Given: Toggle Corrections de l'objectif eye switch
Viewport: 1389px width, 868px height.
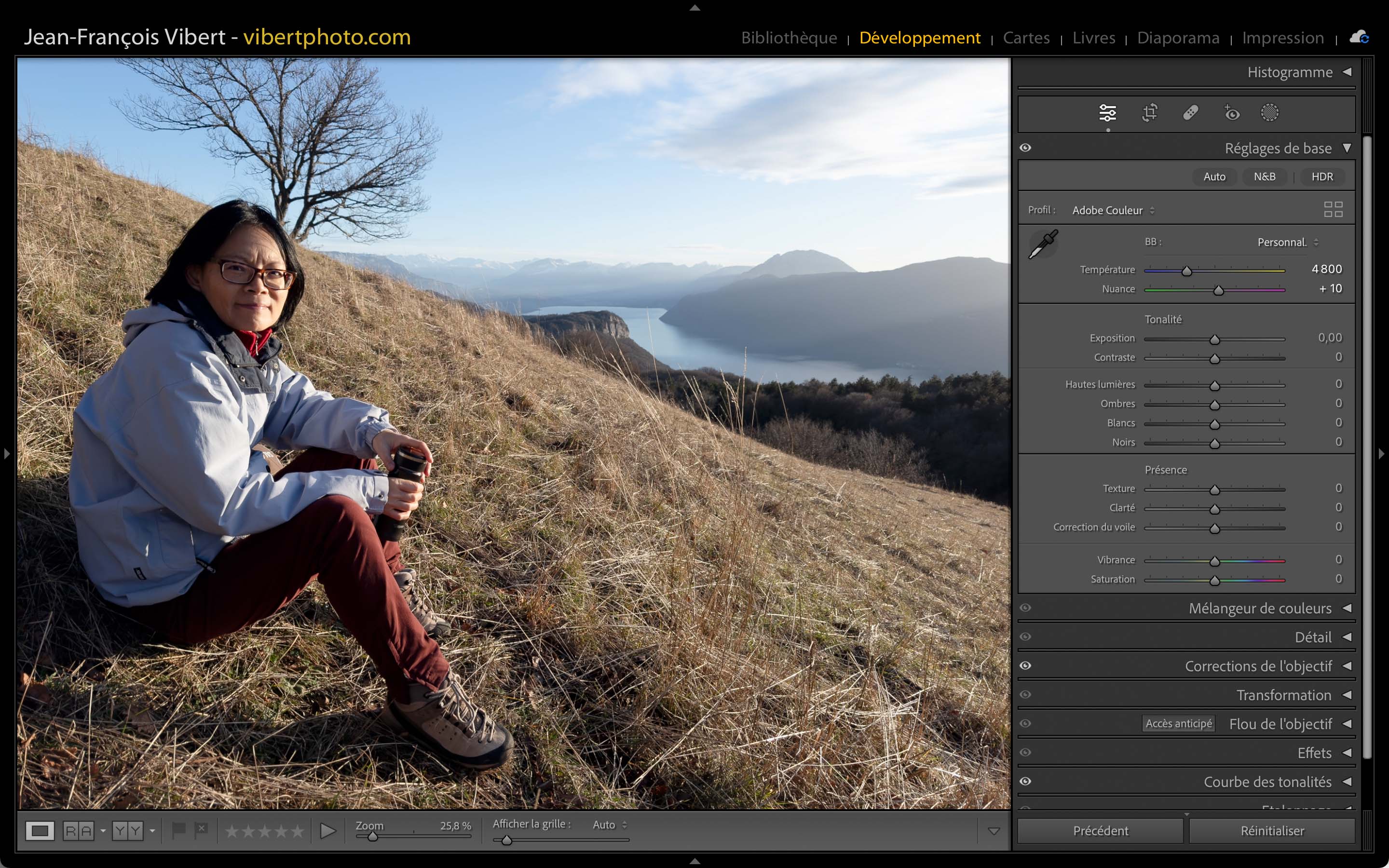Looking at the screenshot, I should [1026, 666].
